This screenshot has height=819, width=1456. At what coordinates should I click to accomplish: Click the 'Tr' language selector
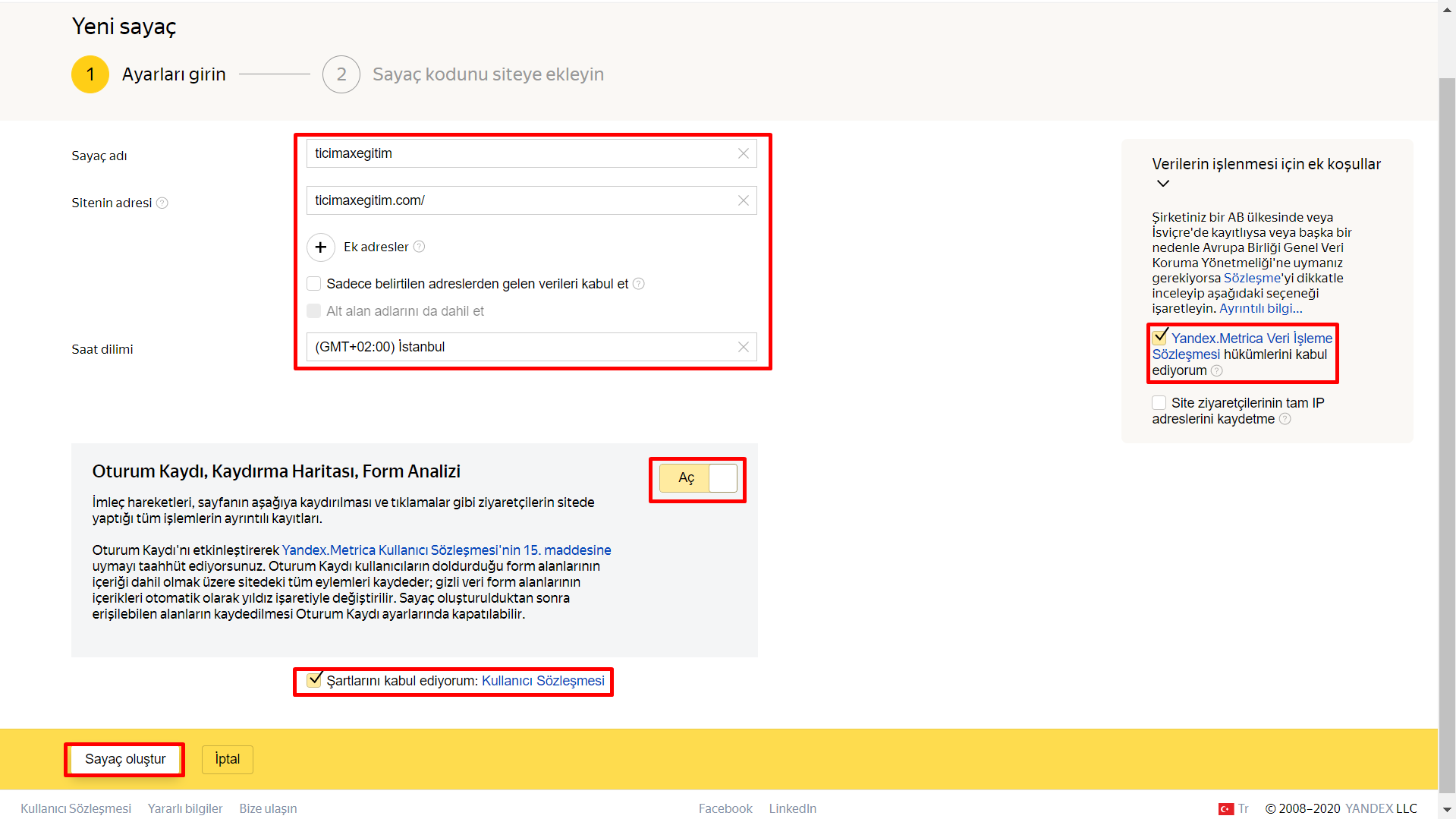1243,809
